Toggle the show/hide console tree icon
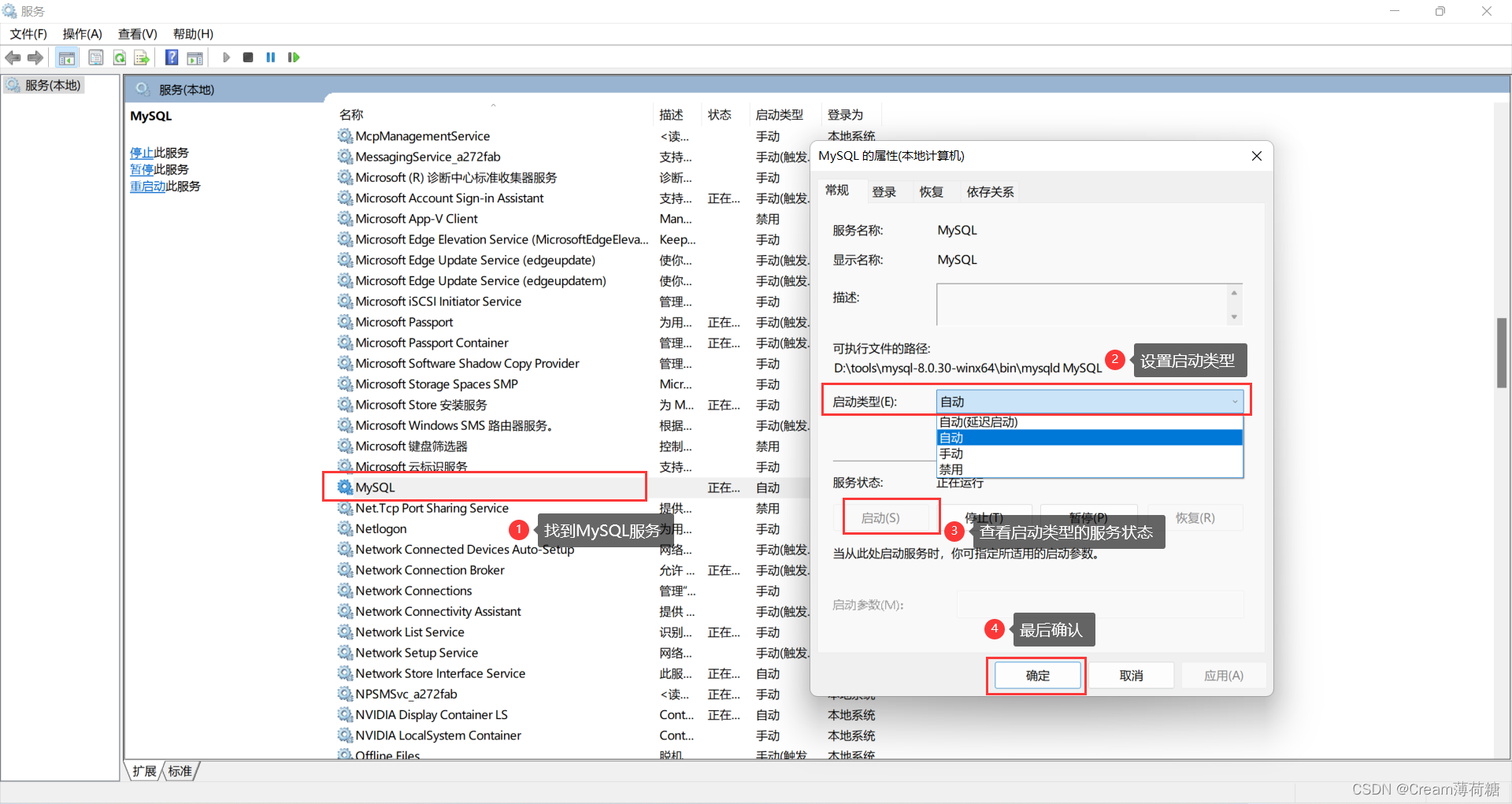 click(x=67, y=57)
